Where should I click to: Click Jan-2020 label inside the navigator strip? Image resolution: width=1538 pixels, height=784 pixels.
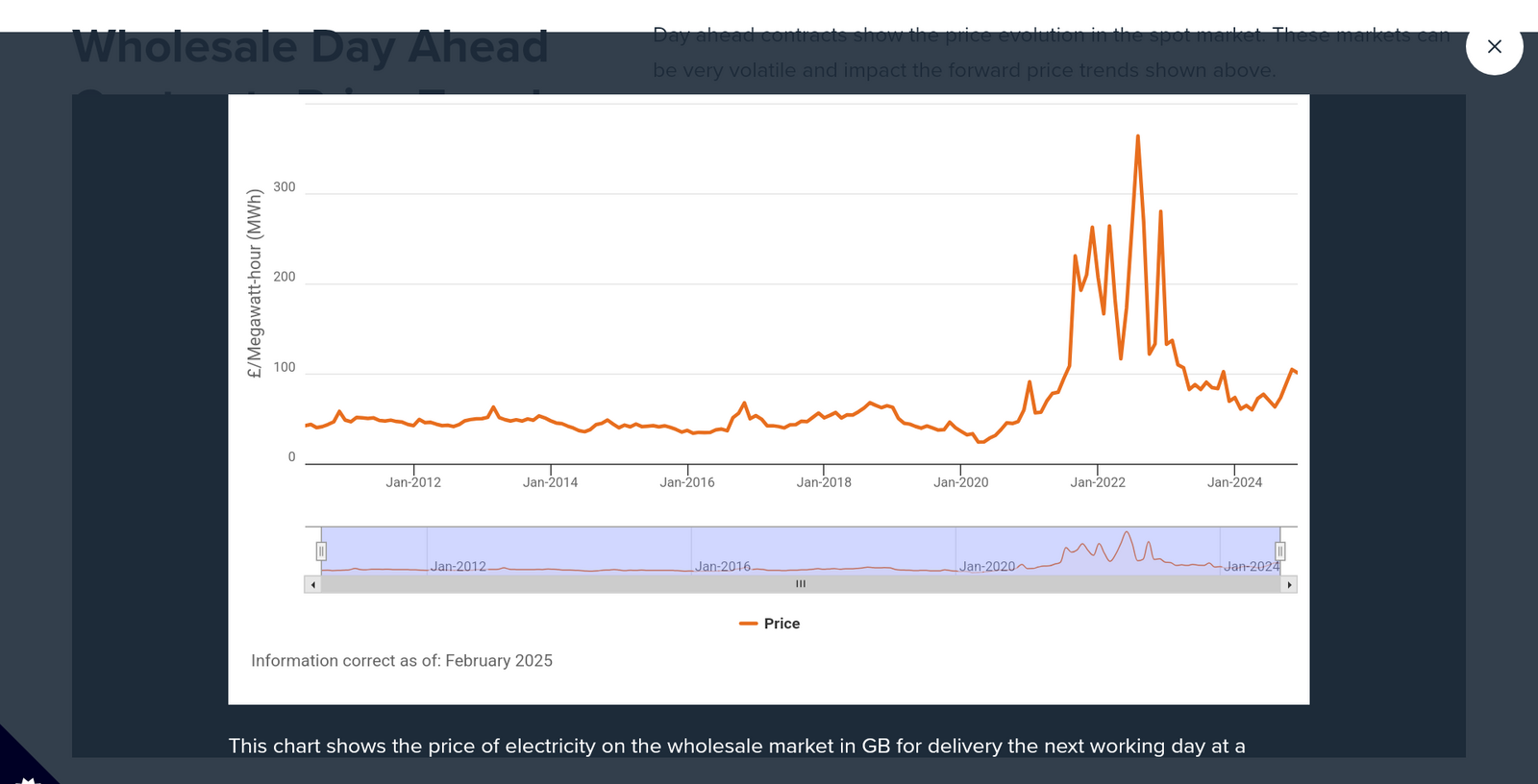pos(987,567)
